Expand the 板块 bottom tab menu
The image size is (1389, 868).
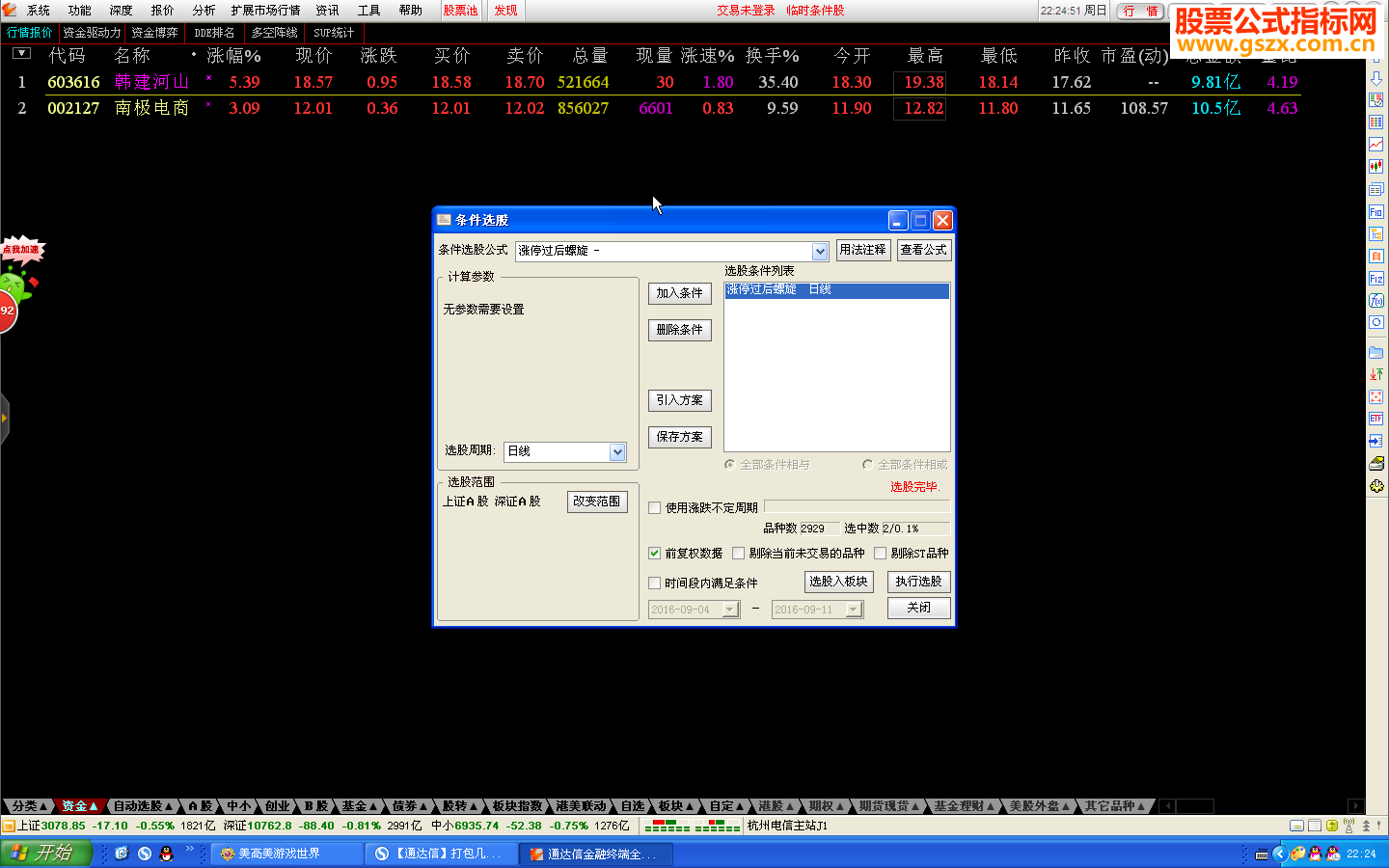click(x=676, y=806)
